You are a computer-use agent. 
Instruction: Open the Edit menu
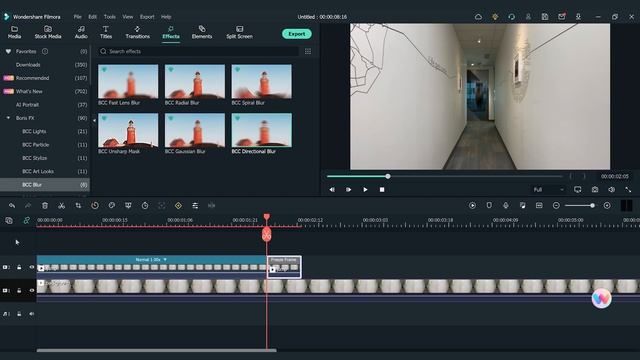(93, 17)
